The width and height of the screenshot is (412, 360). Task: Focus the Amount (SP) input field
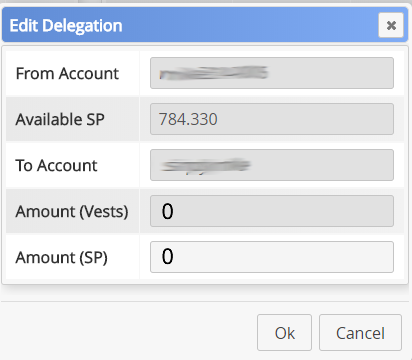[x=272, y=257]
